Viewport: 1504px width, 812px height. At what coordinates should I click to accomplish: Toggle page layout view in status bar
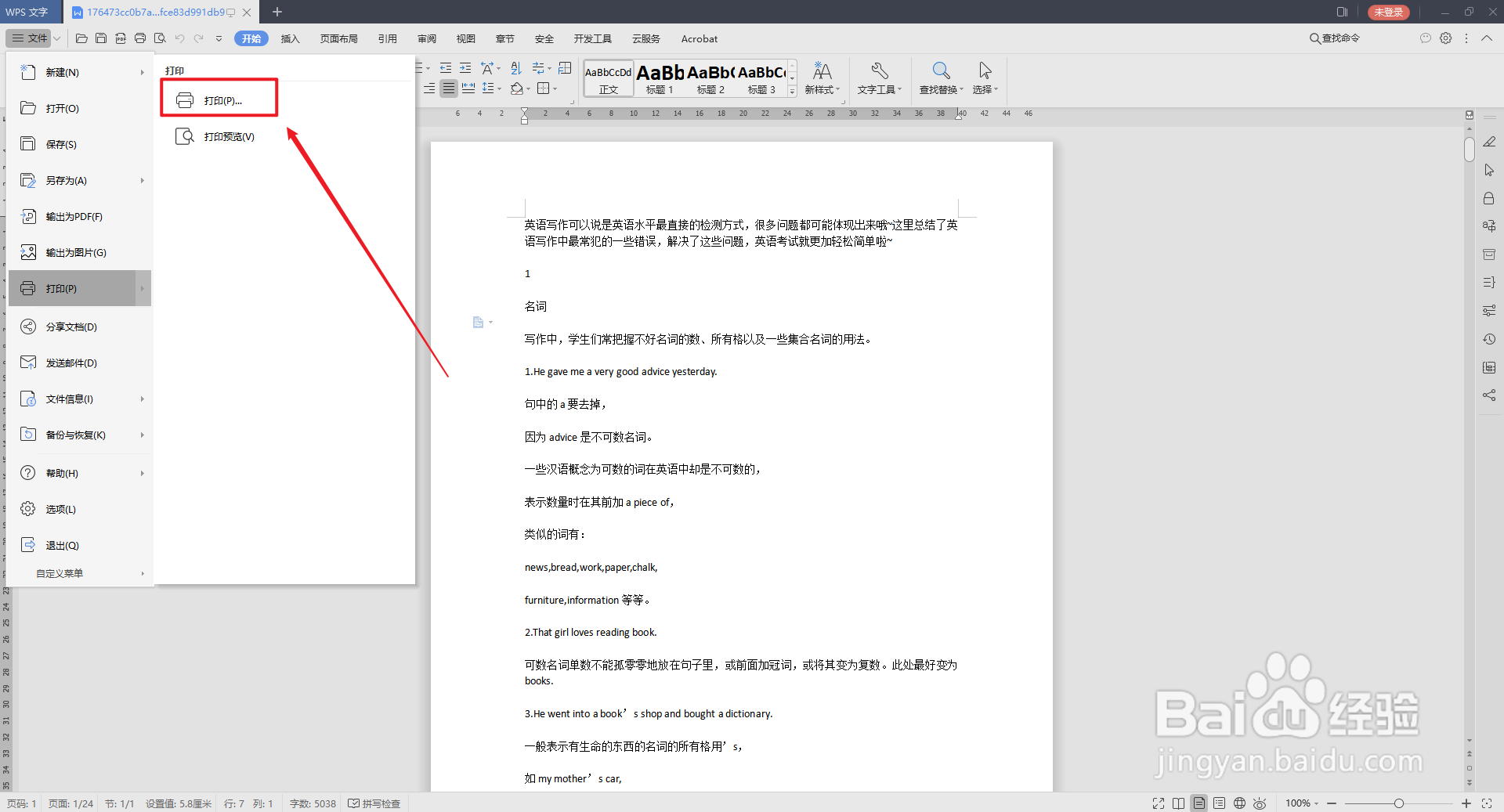[1199, 803]
